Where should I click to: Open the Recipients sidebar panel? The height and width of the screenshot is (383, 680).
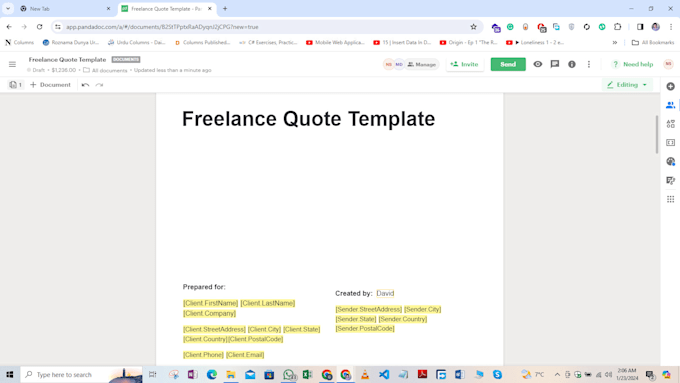coord(670,105)
